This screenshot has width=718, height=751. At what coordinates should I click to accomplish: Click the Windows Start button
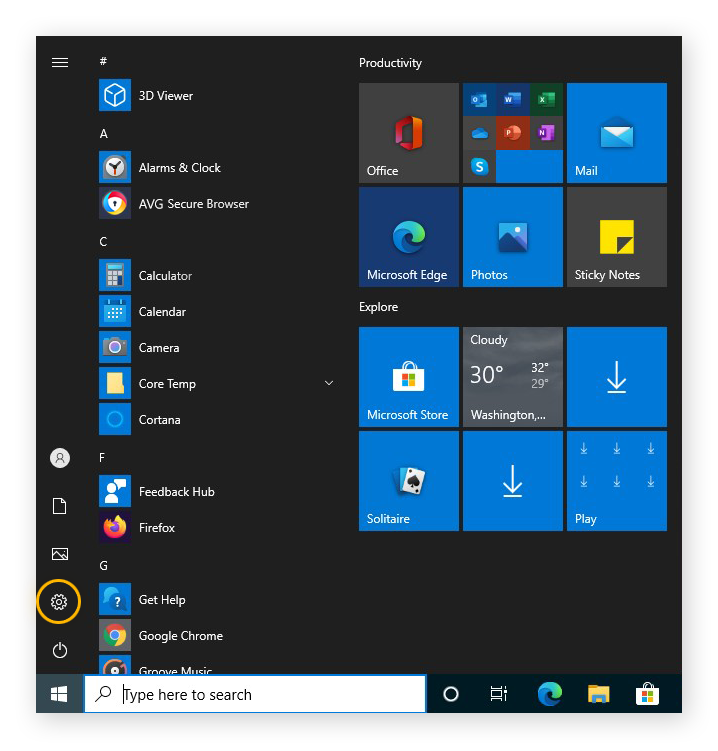click(59, 694)
